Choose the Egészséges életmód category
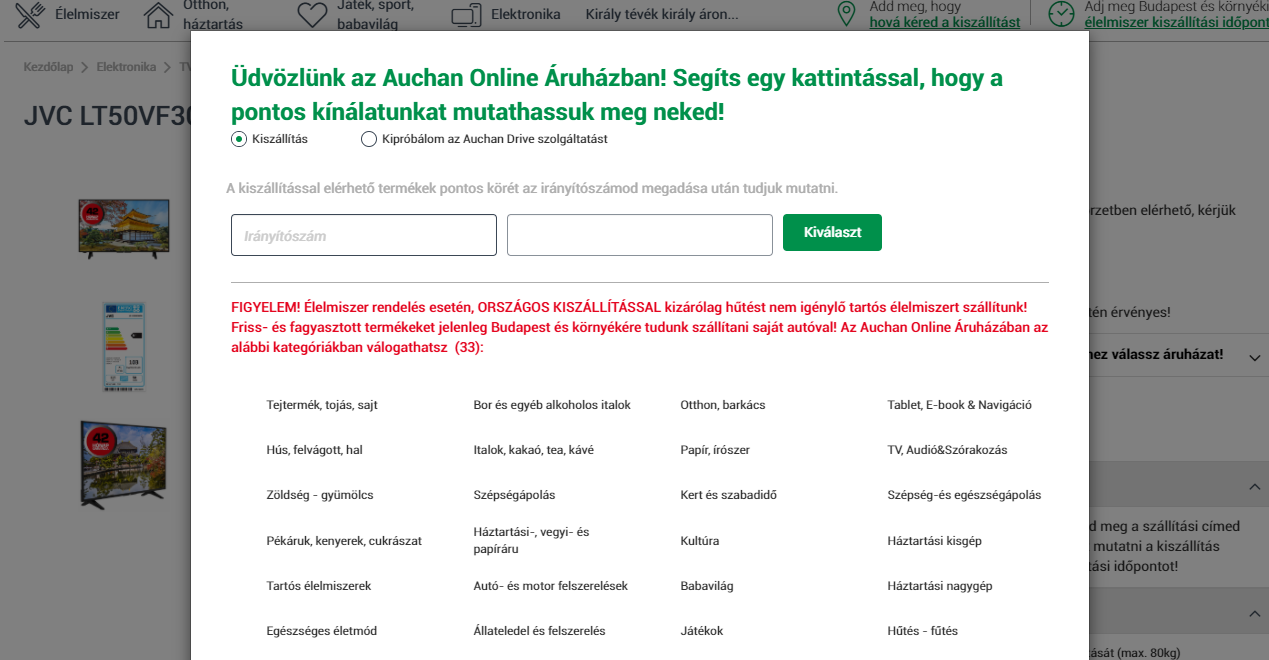The height and width of the screenshot is (660, 1269). [x=321, y=631]
